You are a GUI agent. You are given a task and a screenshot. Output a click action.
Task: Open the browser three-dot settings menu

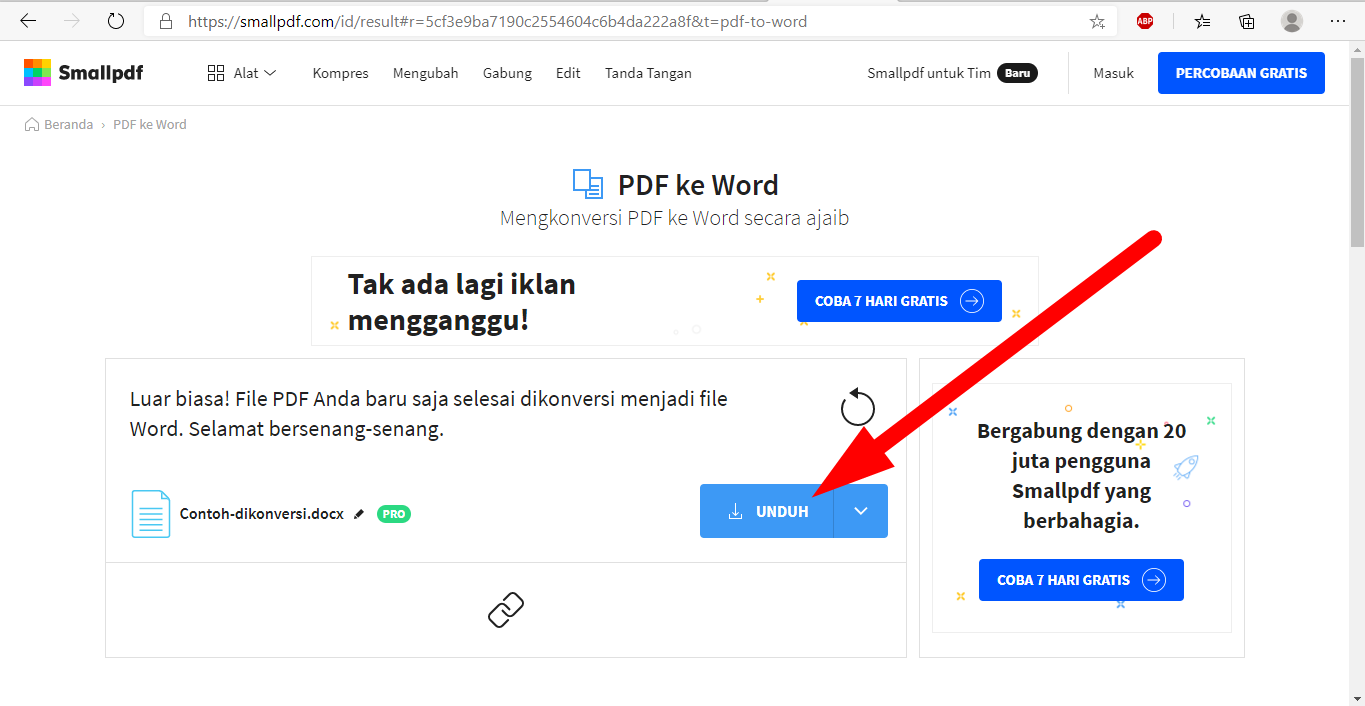pyautogui.click(x=1338, y=21)
